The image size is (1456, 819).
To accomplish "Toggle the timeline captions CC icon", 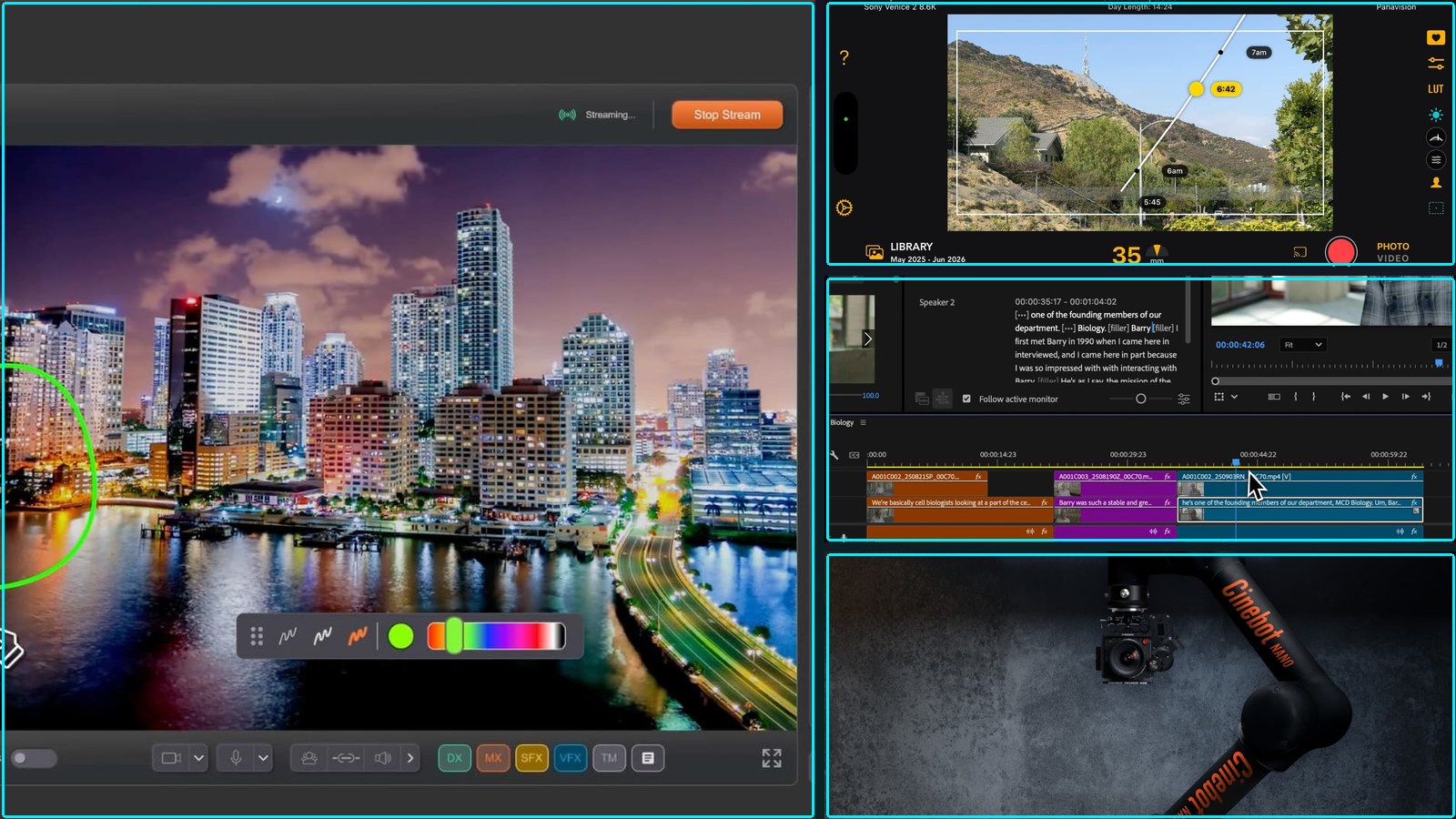I will click(x=854, y=455).
